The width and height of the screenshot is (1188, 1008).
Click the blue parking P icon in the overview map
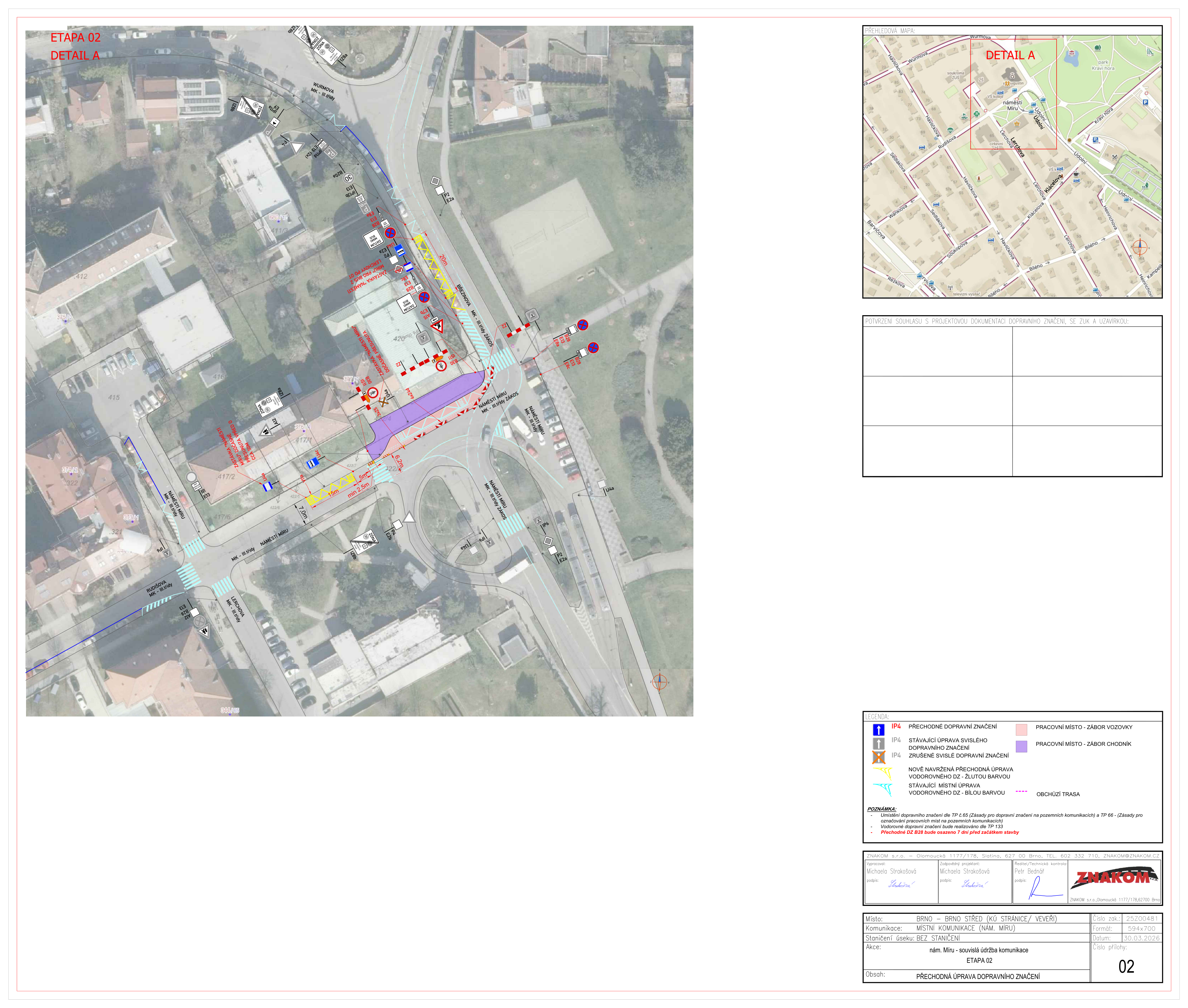pos(1145,102)
